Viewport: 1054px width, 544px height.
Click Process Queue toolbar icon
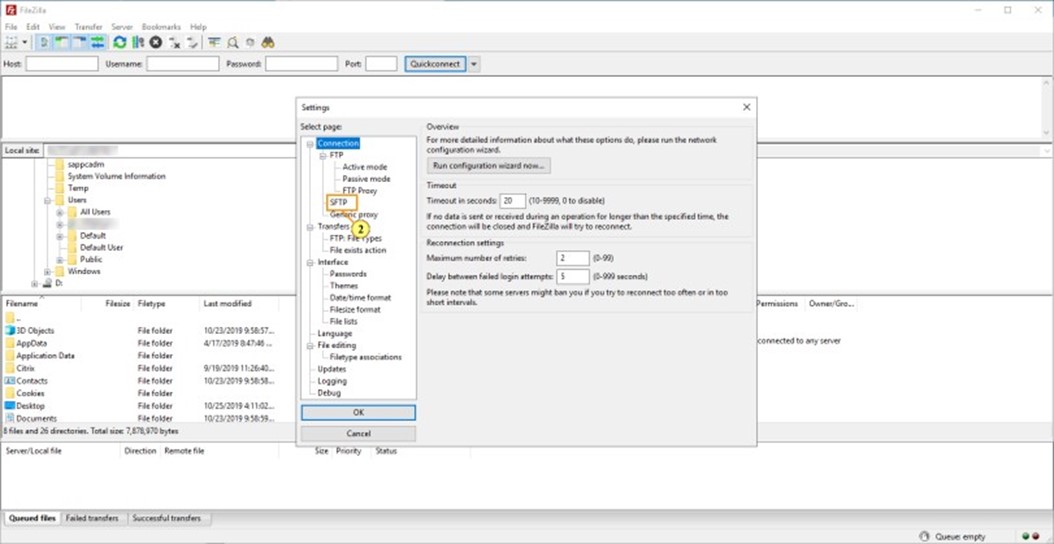coord(138,43)
